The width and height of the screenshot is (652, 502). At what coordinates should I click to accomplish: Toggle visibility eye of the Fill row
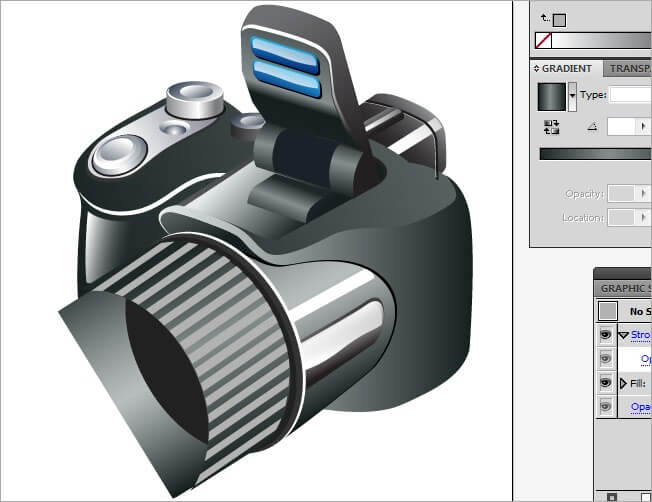pos(605,383)
